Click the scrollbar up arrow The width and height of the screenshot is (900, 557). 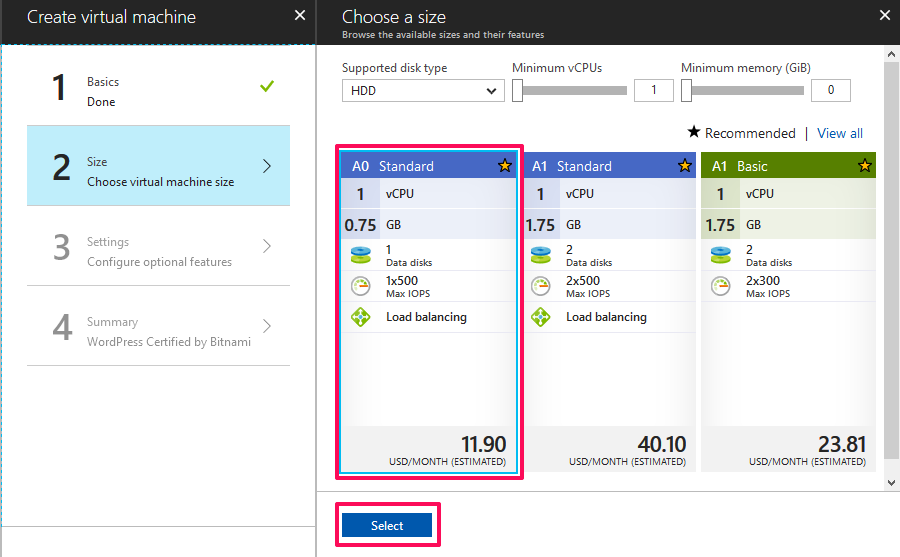891,54
